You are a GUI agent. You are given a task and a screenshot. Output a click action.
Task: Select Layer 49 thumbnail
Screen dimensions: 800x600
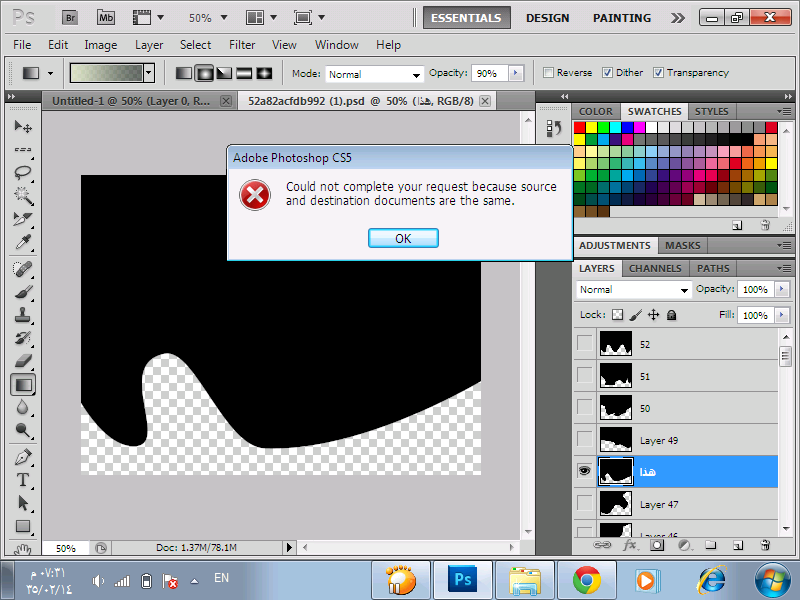[x=615, y=440]
